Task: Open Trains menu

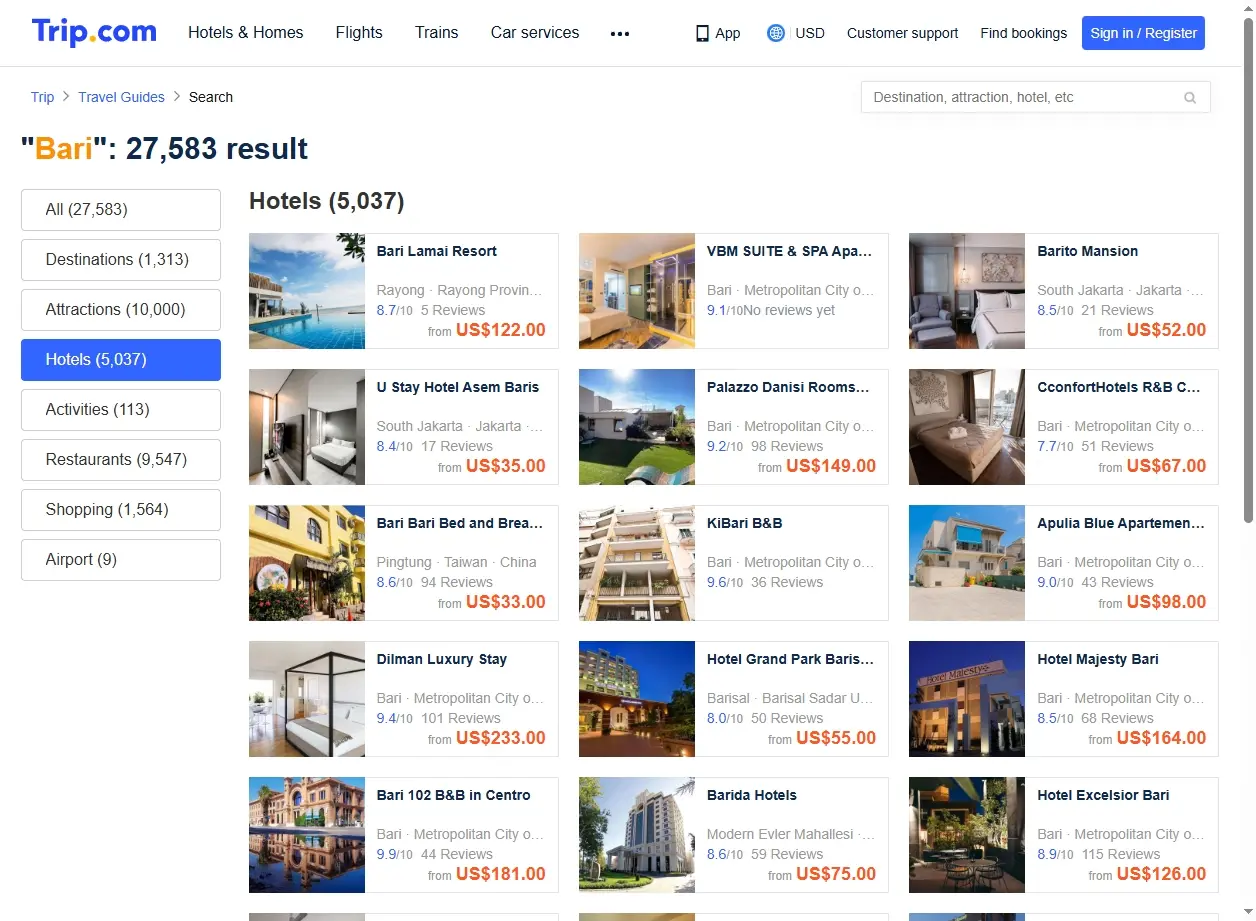Action: click(437, 32)
